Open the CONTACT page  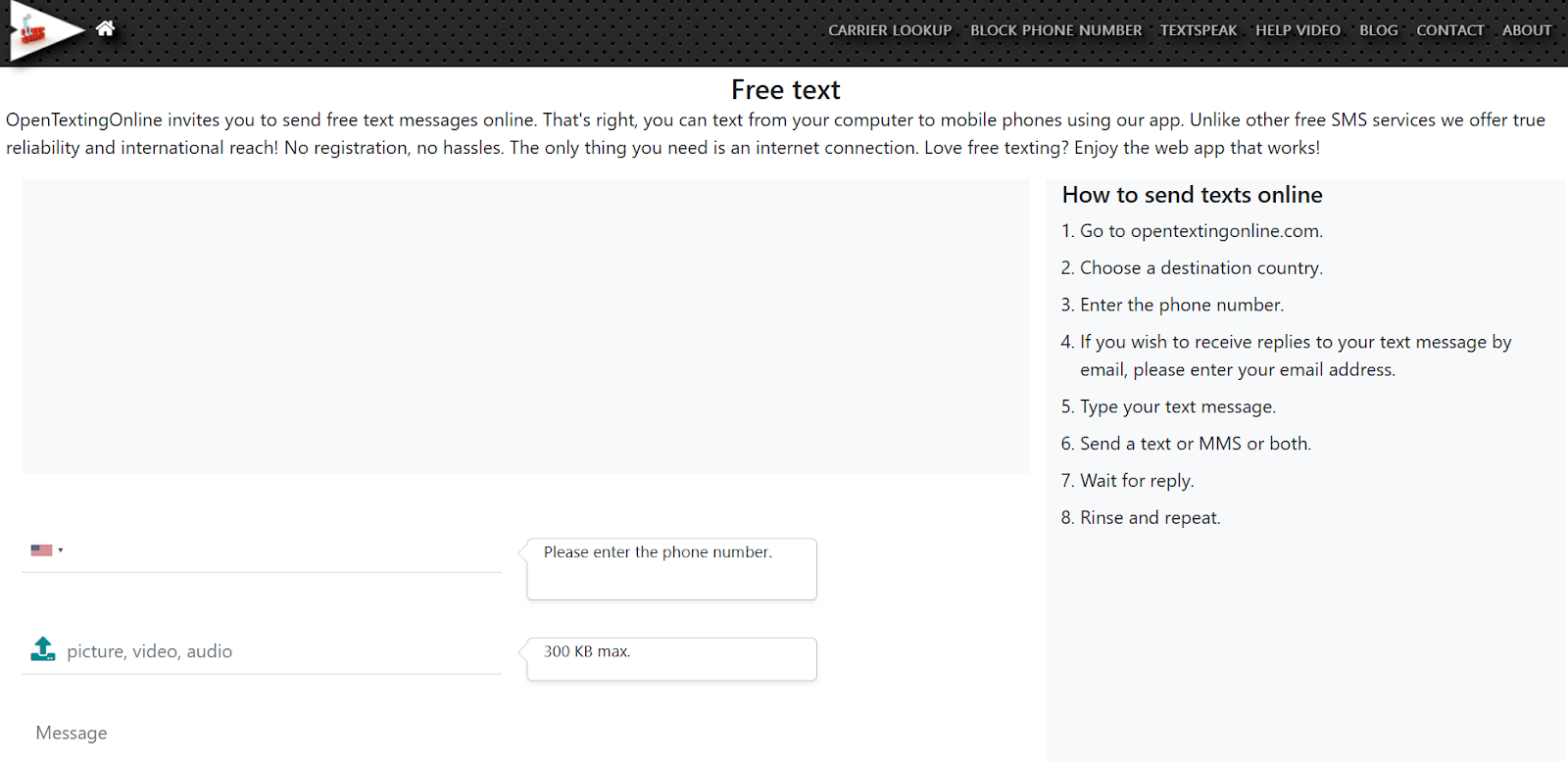[1448, 30]
